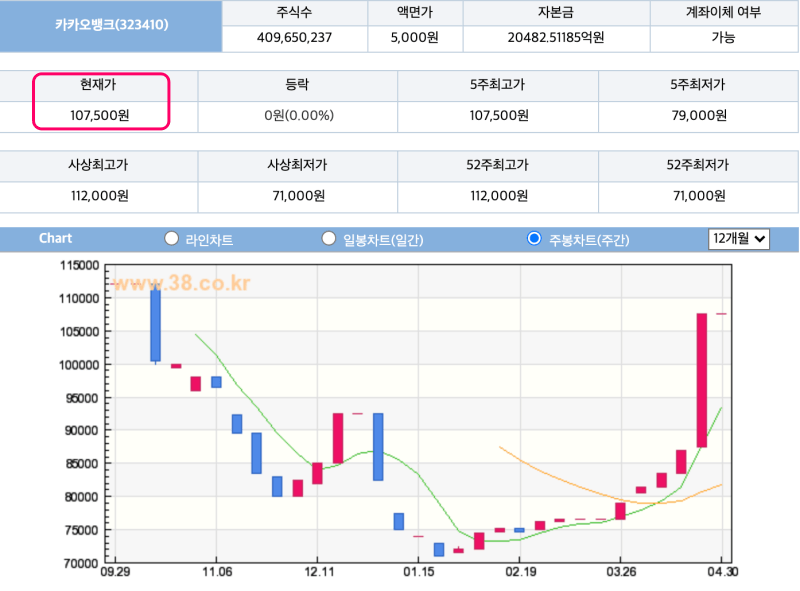Click the 03.26 date label on x-axis
This screenshot has width=800, height=591.
[x=621, y=572]
